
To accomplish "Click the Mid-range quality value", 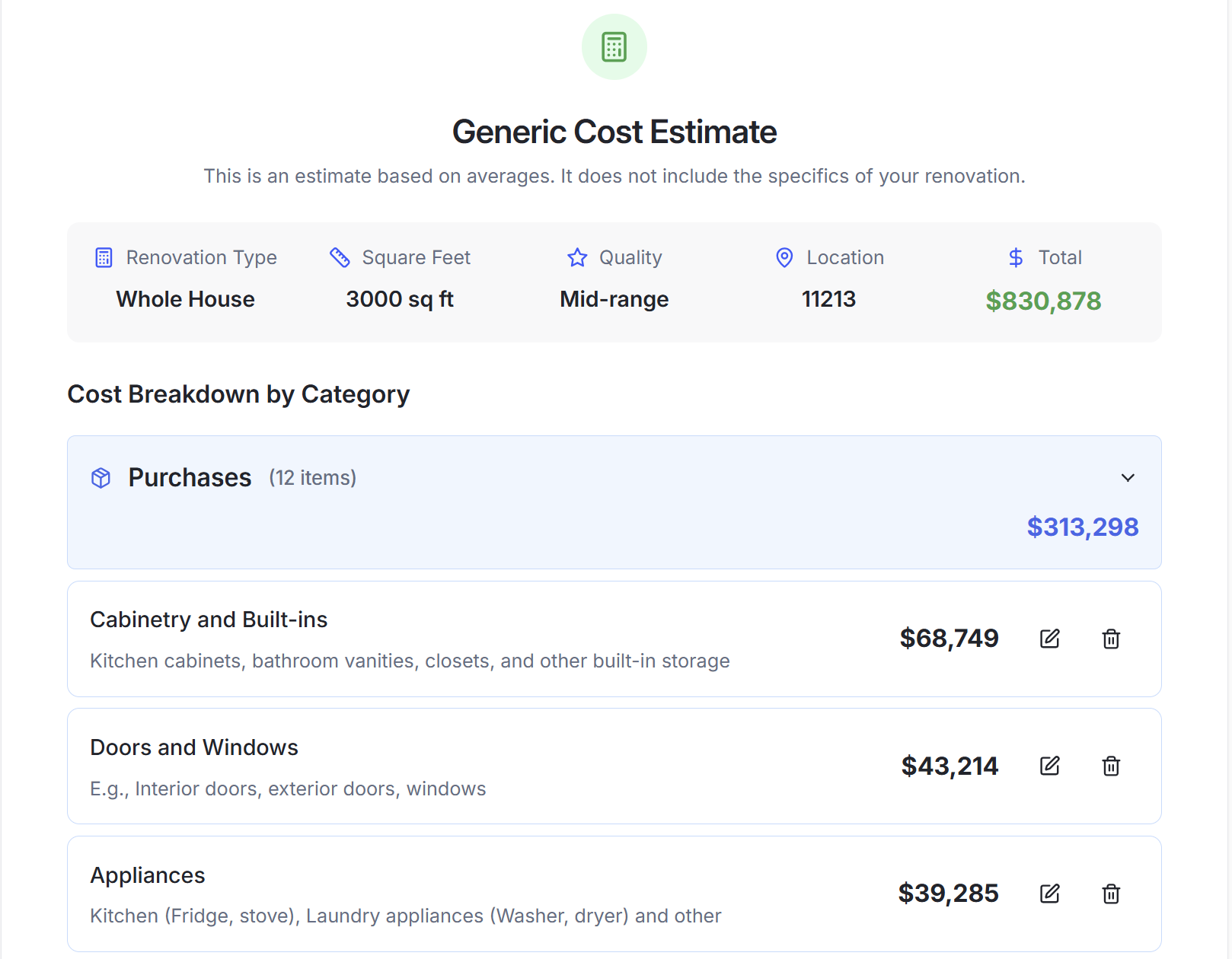I will [614, 299].
